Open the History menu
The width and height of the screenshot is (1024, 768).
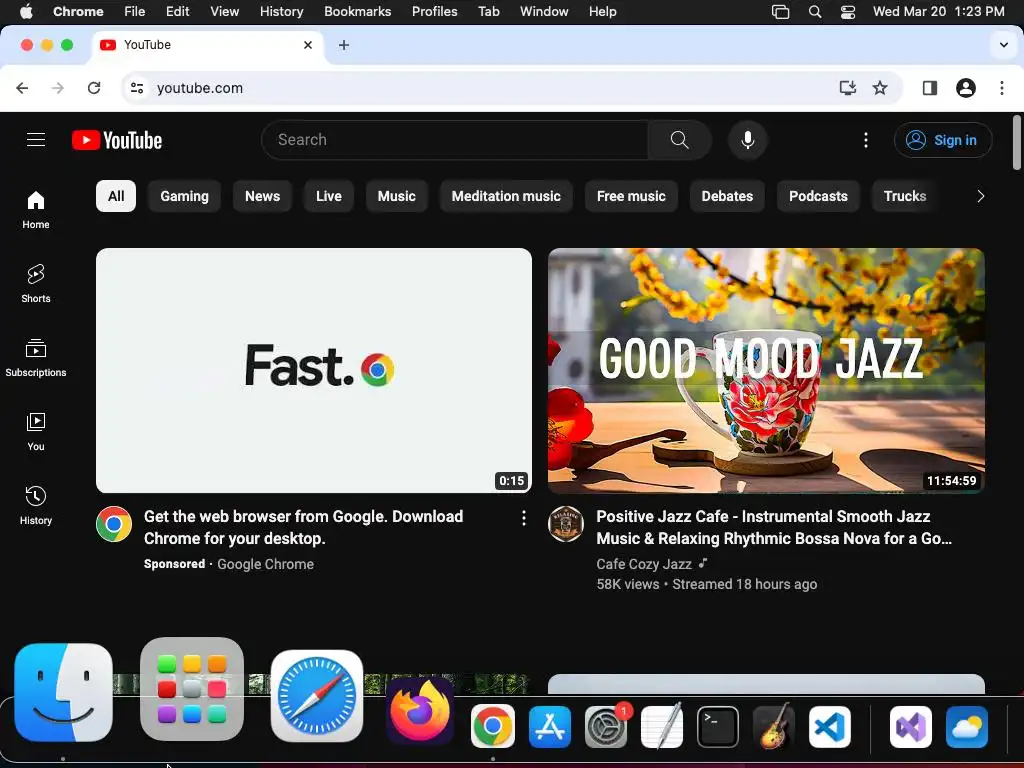281,12
